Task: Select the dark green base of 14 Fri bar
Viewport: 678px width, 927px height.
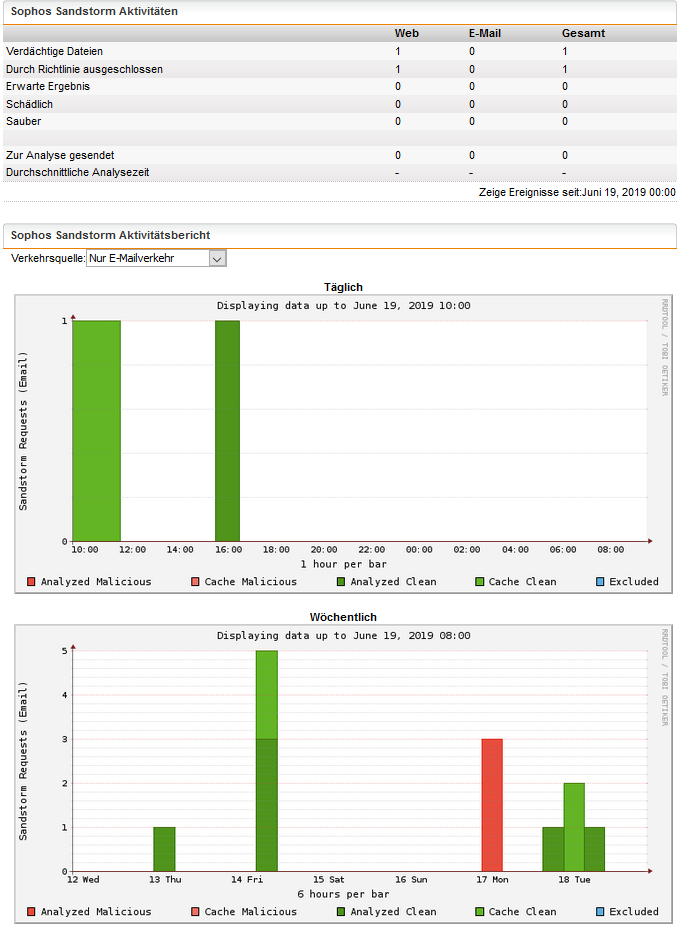Action: 267,805
